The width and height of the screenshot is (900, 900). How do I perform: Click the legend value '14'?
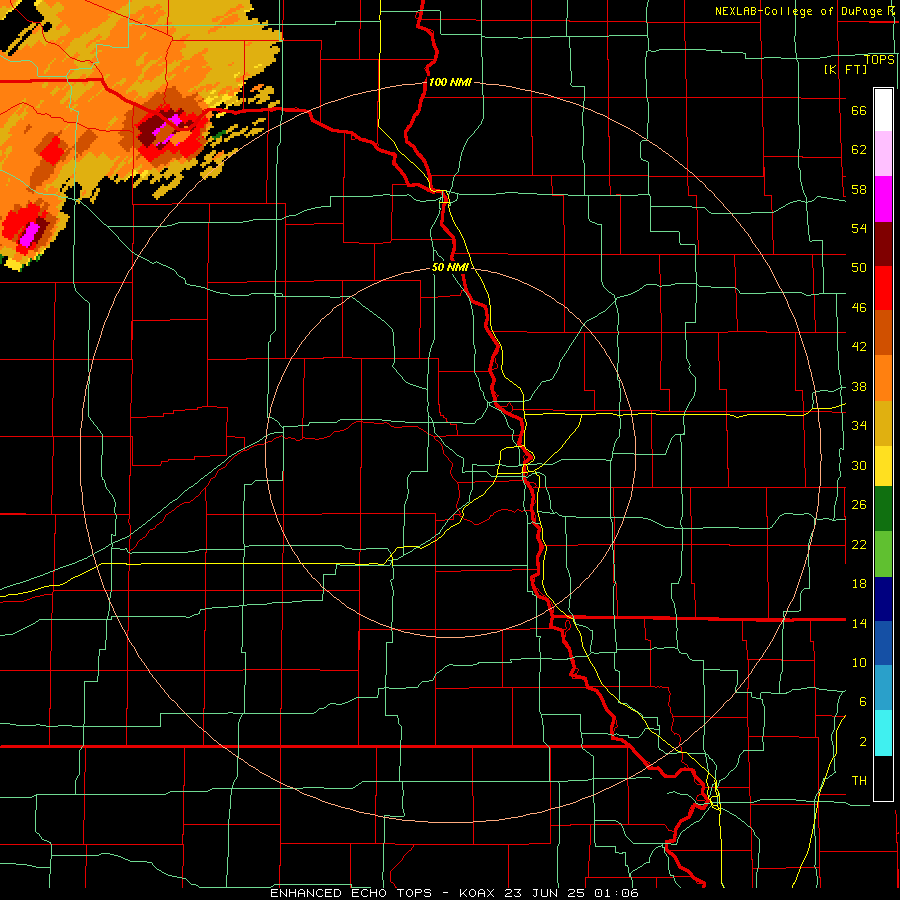859,623
